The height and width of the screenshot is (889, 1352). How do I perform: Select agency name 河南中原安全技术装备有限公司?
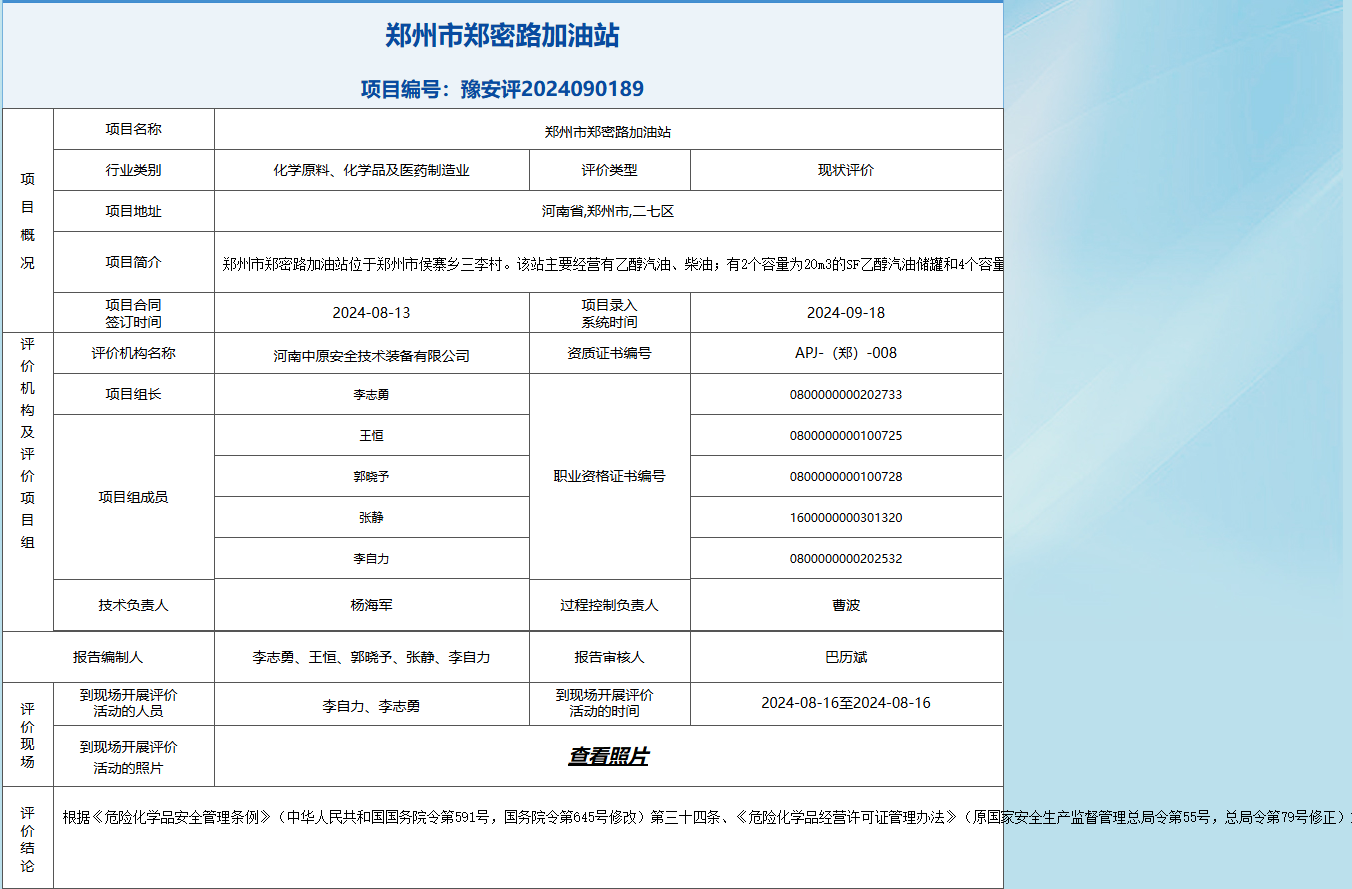point(371,356)
